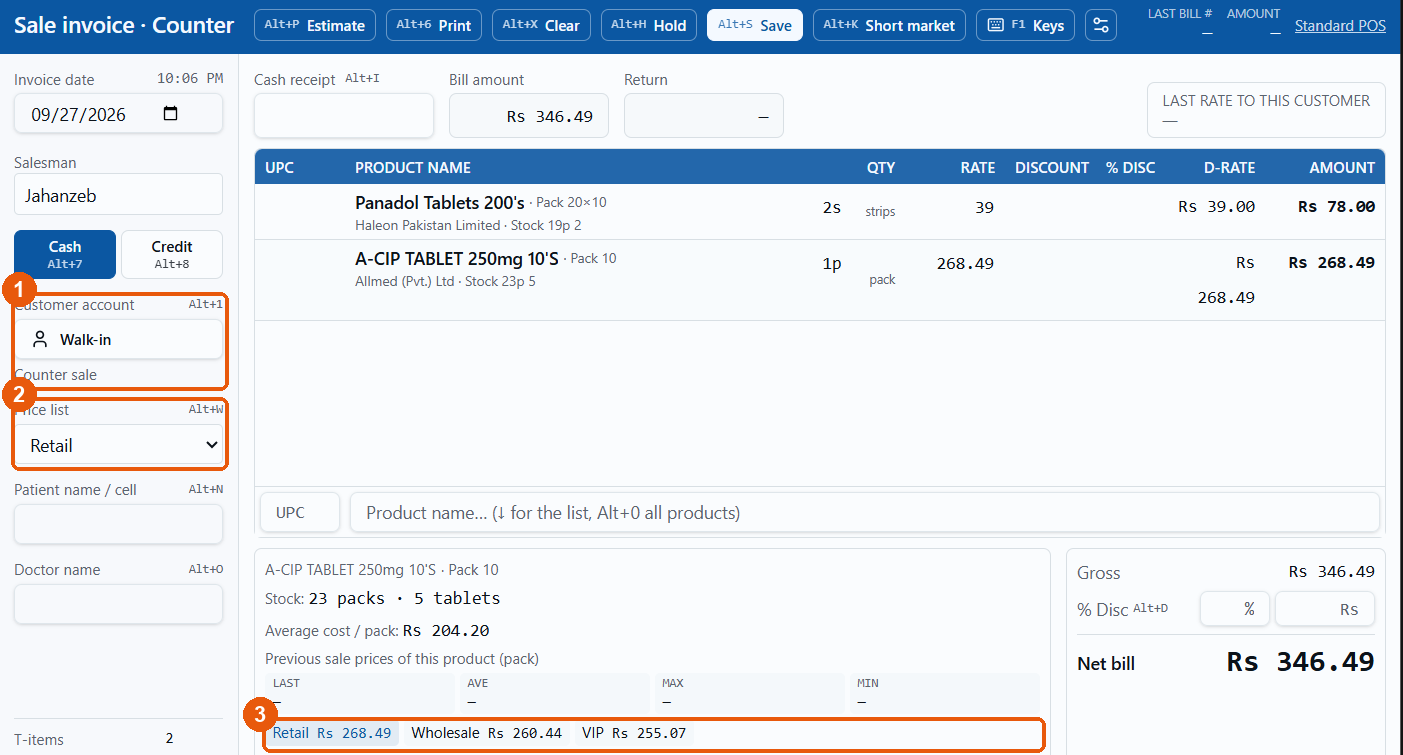Choose the Retail Rs 268.49 price chip
The width and height of the screenshot is (1403, 755).
pyautogui.click(x=332, y=733)
